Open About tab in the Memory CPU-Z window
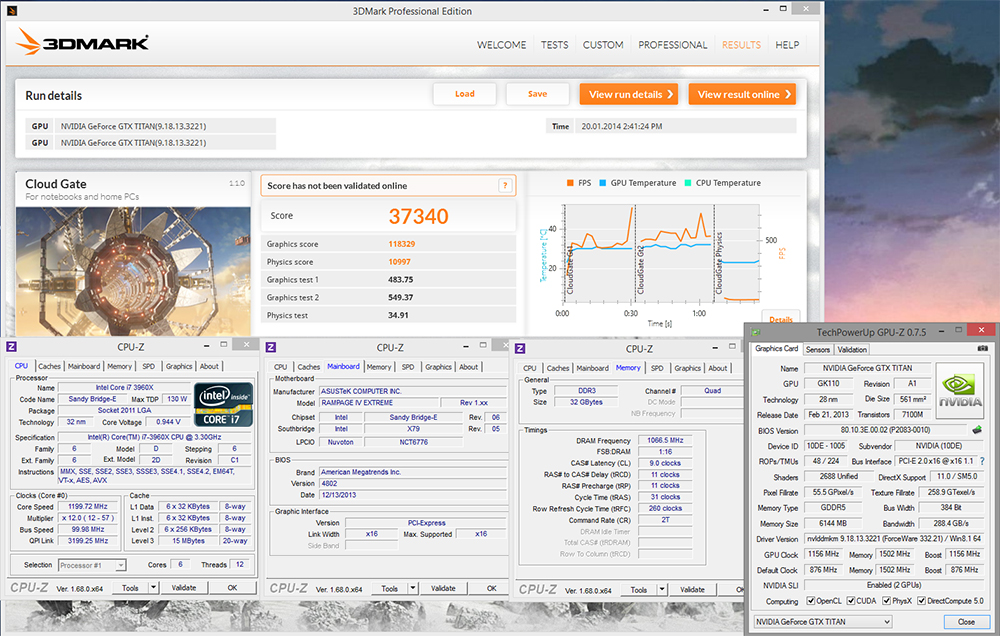This screenshot has width=1000, height=636. tap(717, 368)
